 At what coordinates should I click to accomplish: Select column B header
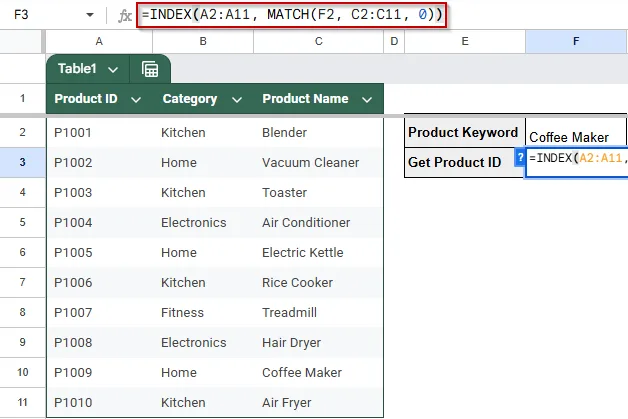pos(203,41)
